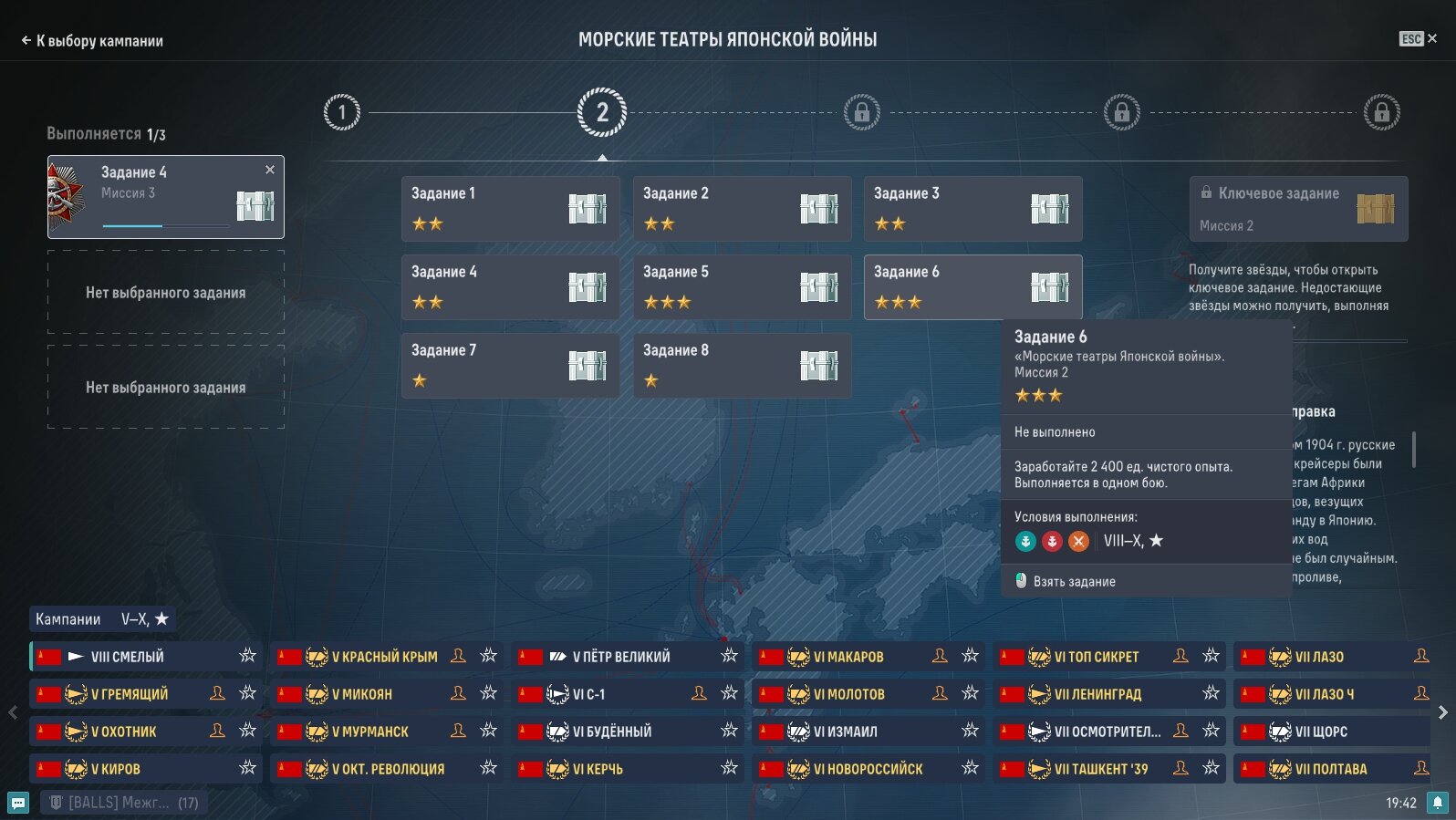Select Задание 8 card

743,366
